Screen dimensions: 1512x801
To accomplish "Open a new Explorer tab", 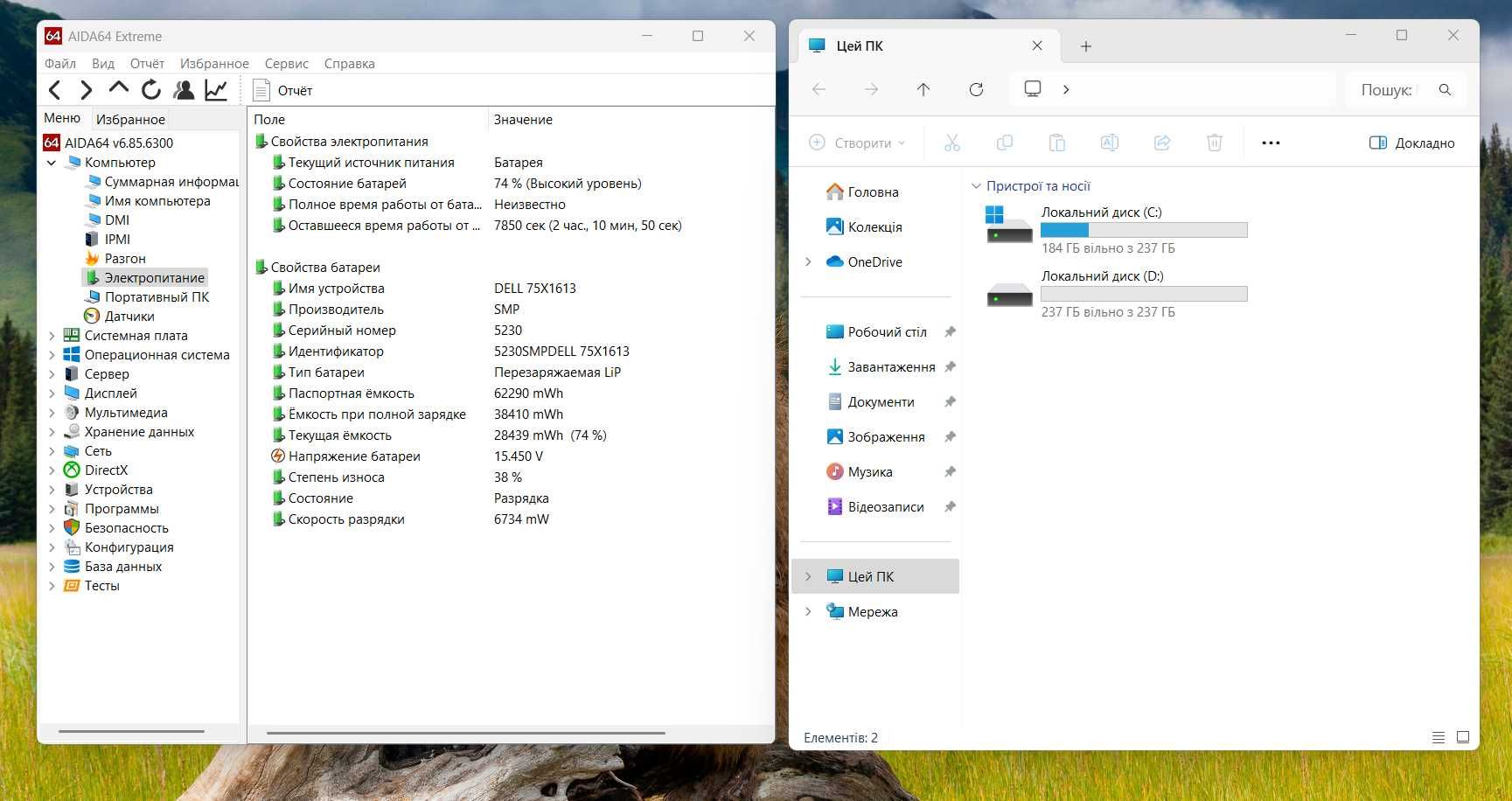I will [x=1085, y=46].
